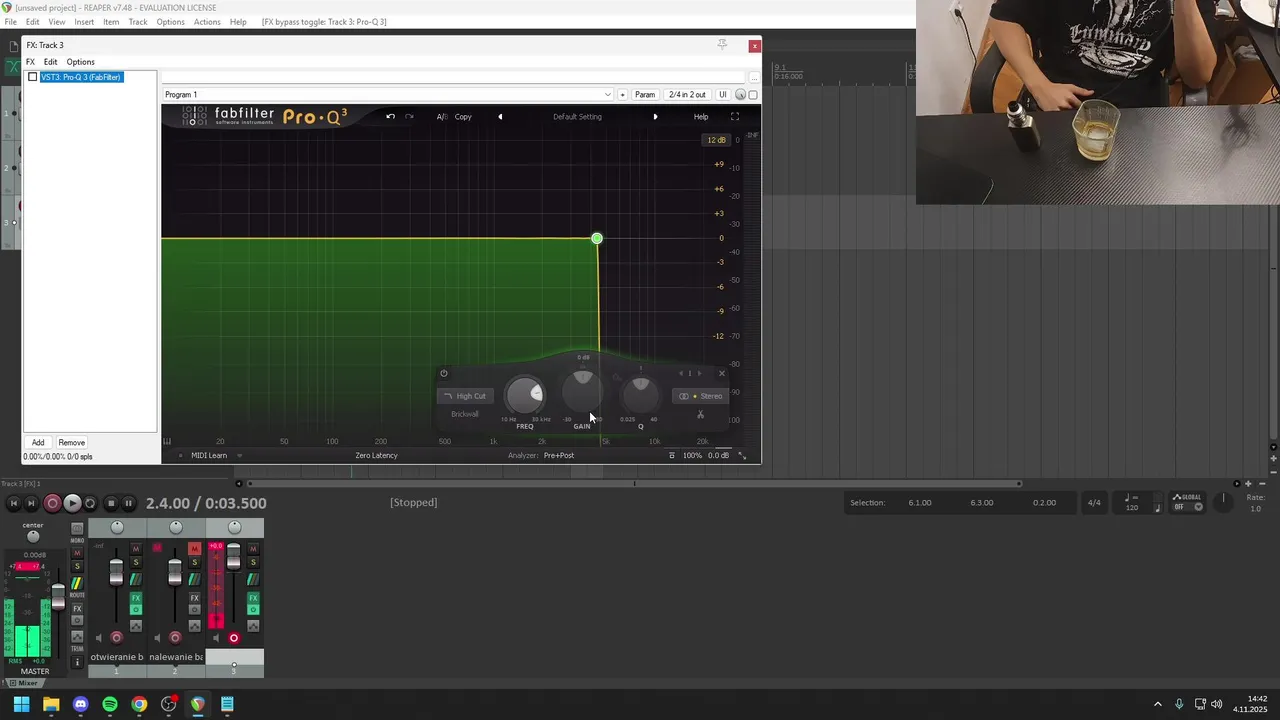The height and width of the screenshot is (720, 1280).
Task: Open master track FX button
Action: [x=77, y=609]
